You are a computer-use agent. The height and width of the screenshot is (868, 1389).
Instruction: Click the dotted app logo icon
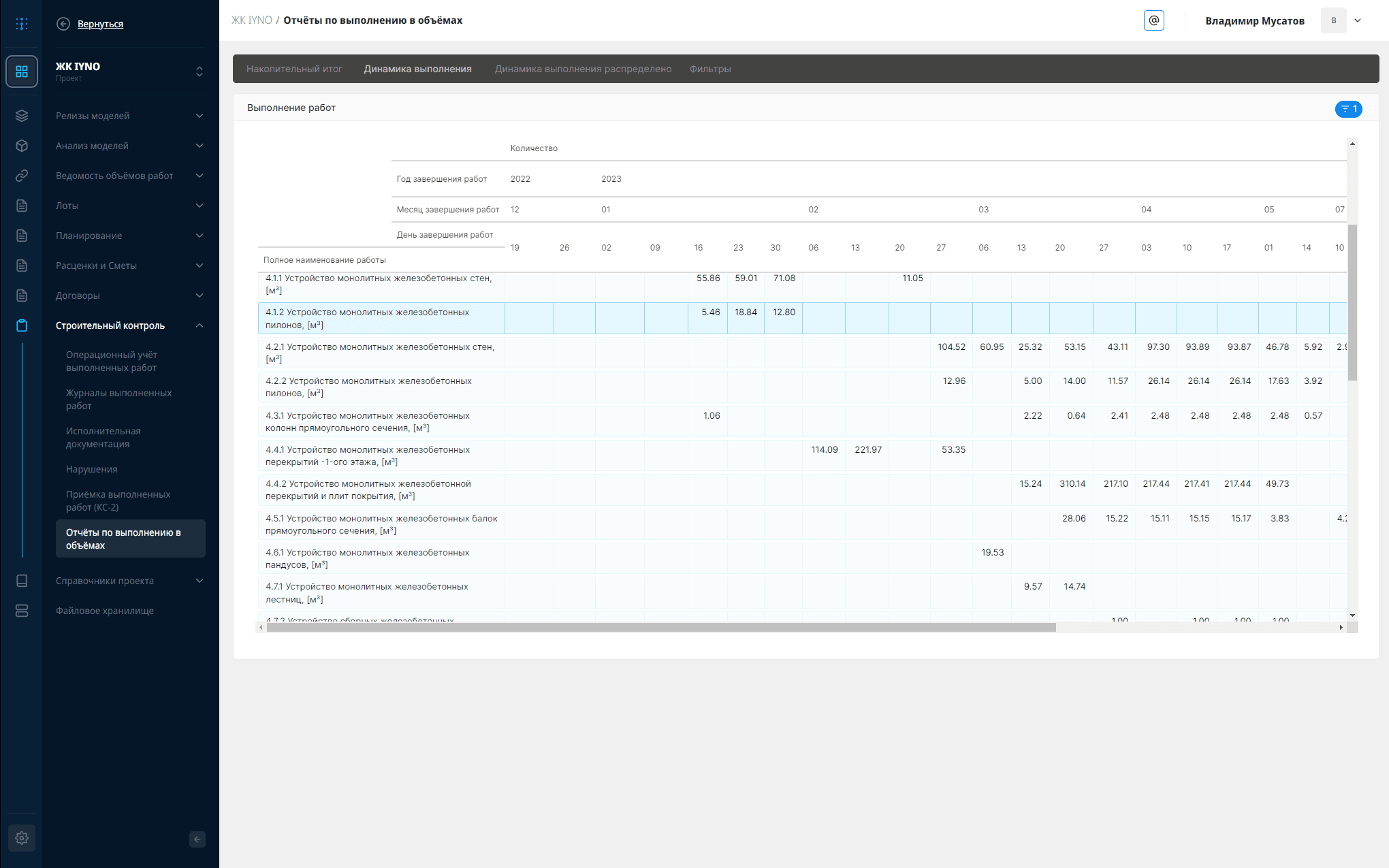[22, 24]
